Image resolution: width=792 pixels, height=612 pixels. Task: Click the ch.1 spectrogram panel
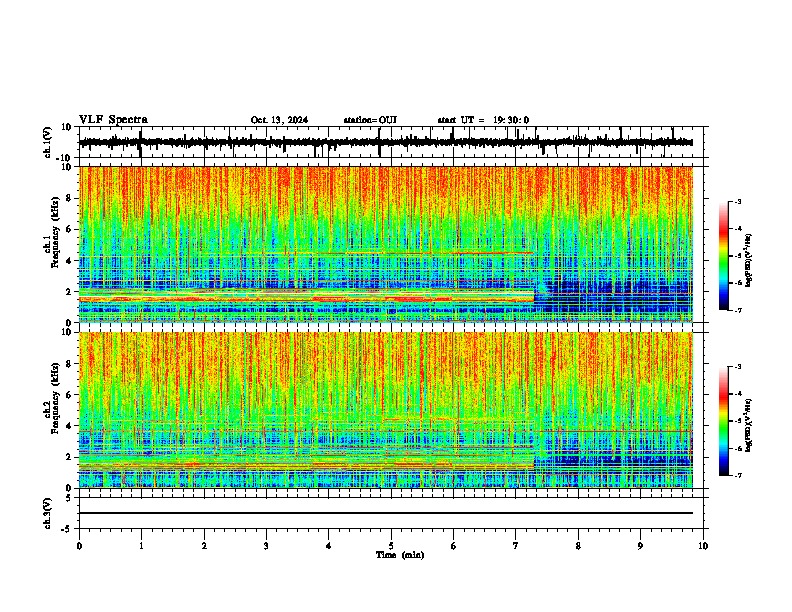tap(386, 244)
